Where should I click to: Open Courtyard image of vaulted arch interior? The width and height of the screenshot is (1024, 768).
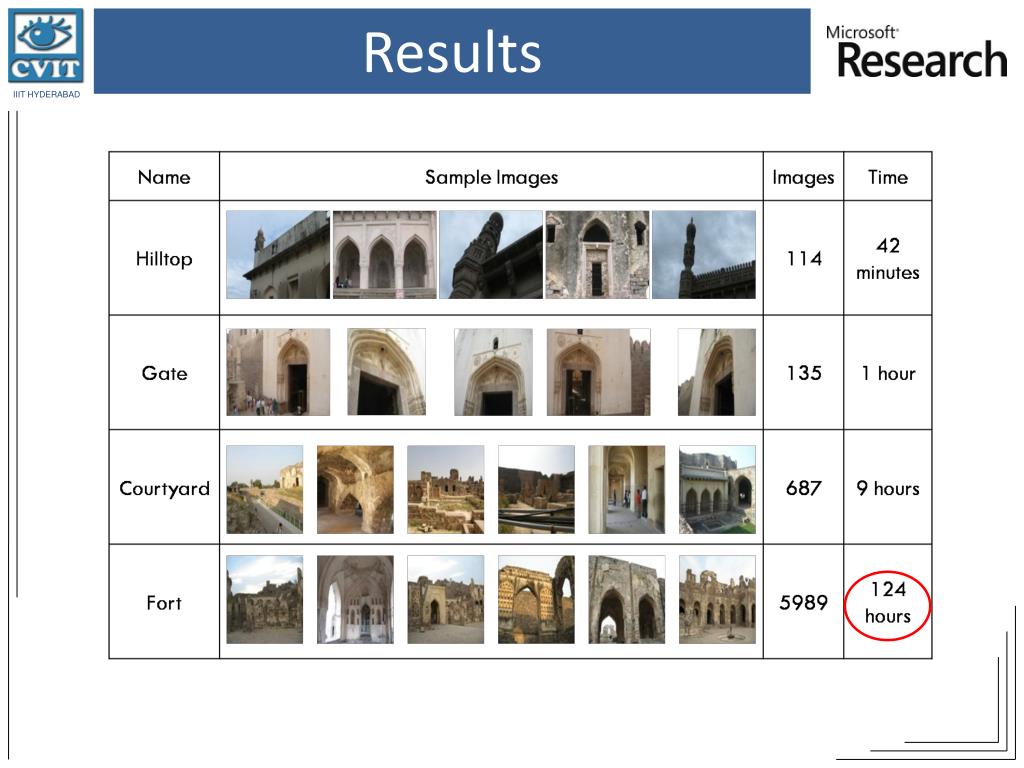pyautogui.click(x=355, y=490)
